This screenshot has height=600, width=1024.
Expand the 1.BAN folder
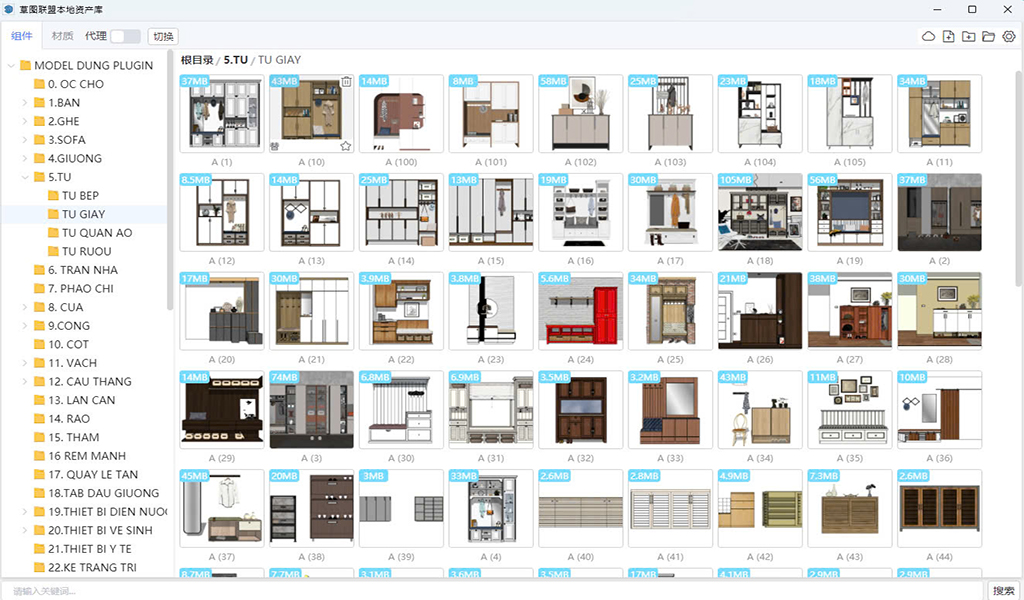click(26, 103)
